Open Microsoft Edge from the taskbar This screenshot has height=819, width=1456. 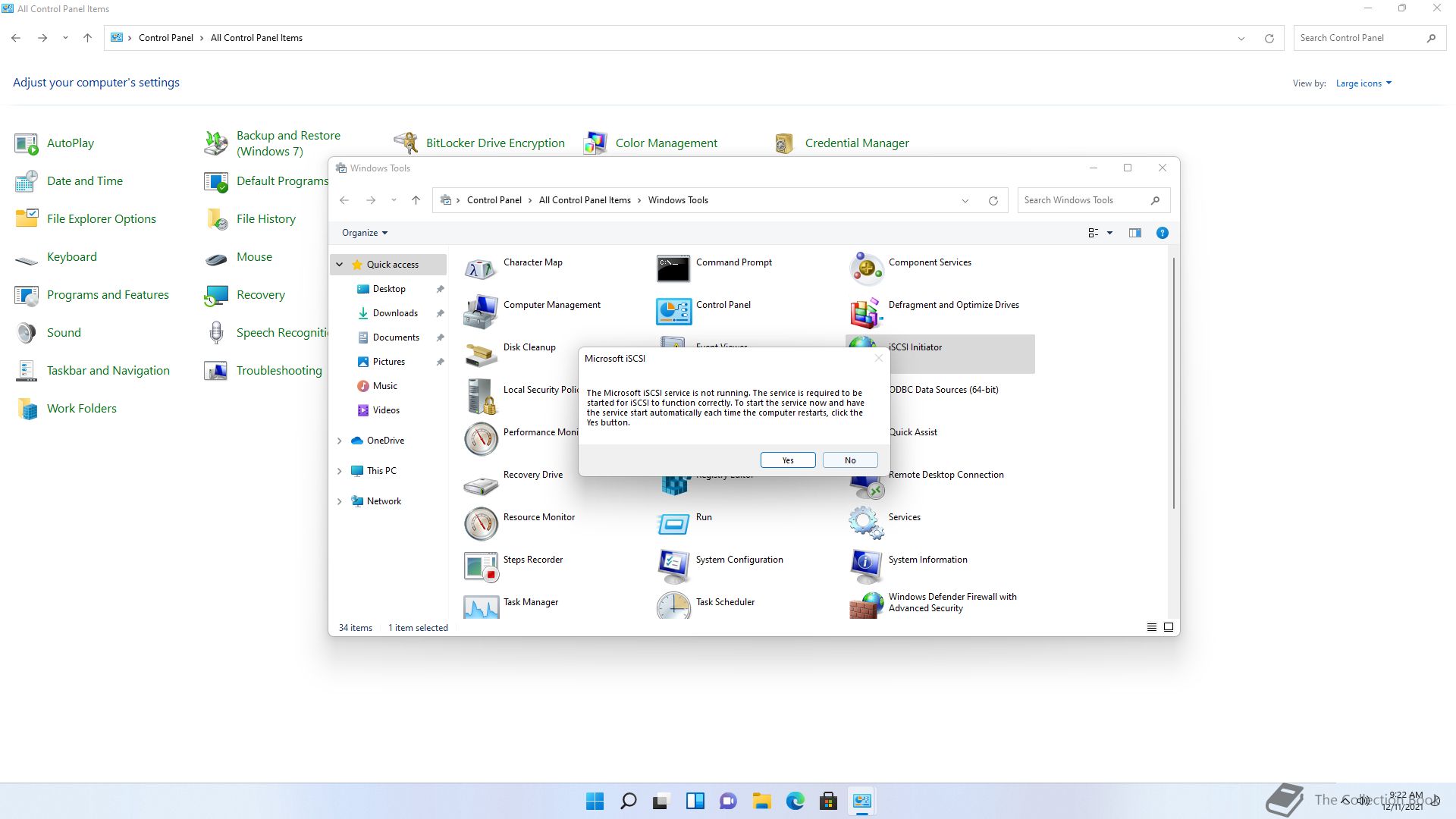pyautogui.click(x=795, y=801)
